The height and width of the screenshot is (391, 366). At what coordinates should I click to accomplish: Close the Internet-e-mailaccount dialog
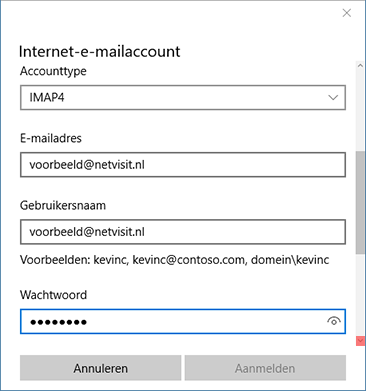point(347,13)
